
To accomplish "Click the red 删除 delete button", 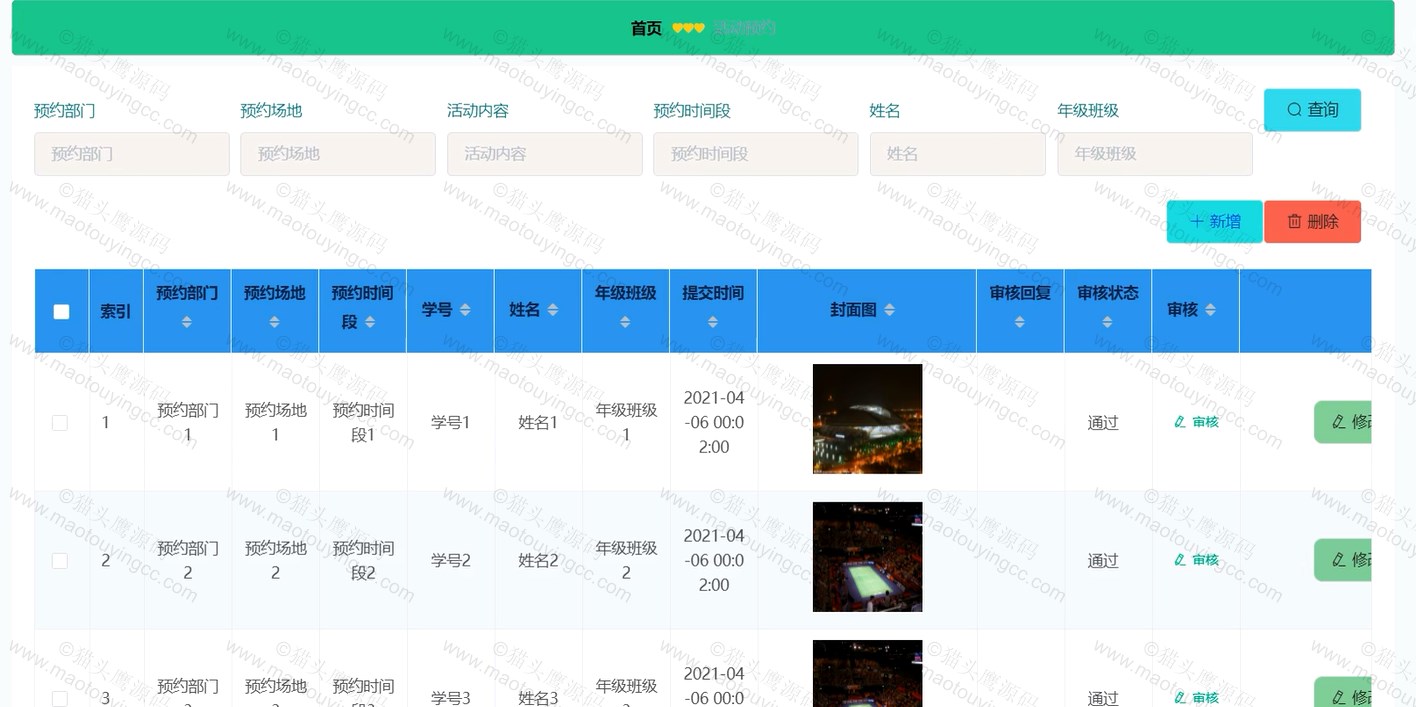I will coord(1312,222).
